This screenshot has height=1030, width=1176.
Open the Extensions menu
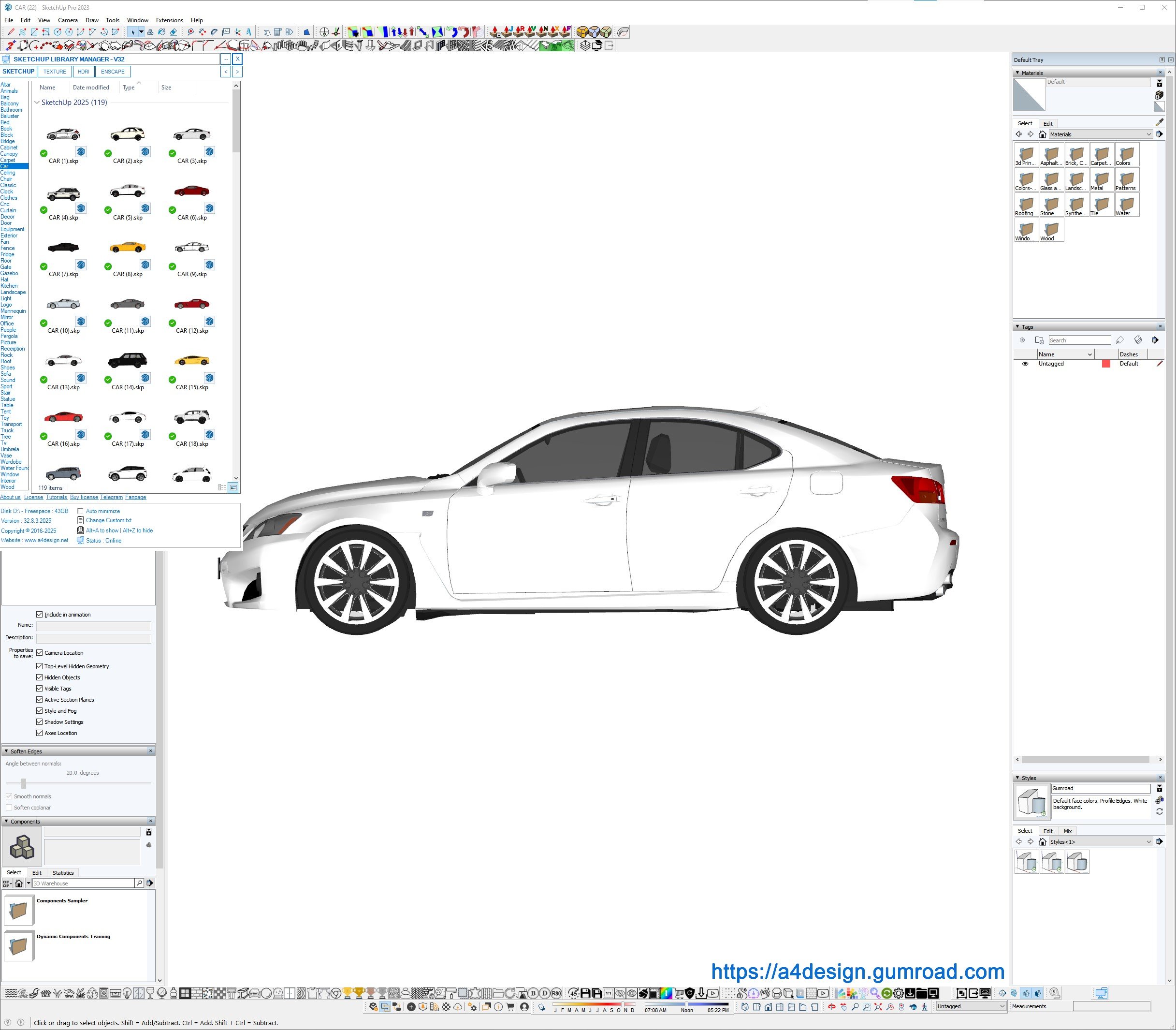(x=170, y=20)
